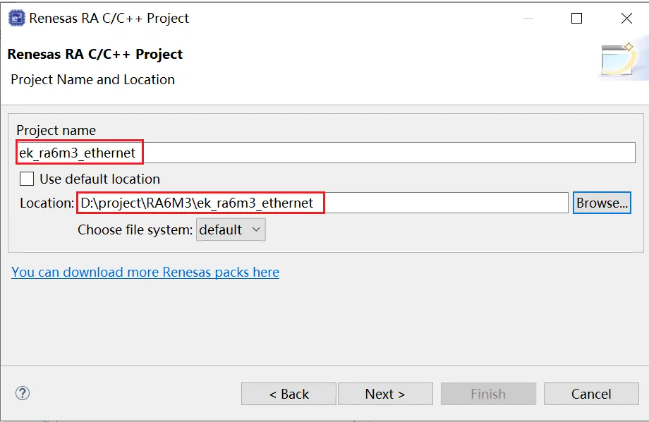Click the Renesas app icon in title bar
This screenshot has height=422, width=649.
[x=17, y=18]
